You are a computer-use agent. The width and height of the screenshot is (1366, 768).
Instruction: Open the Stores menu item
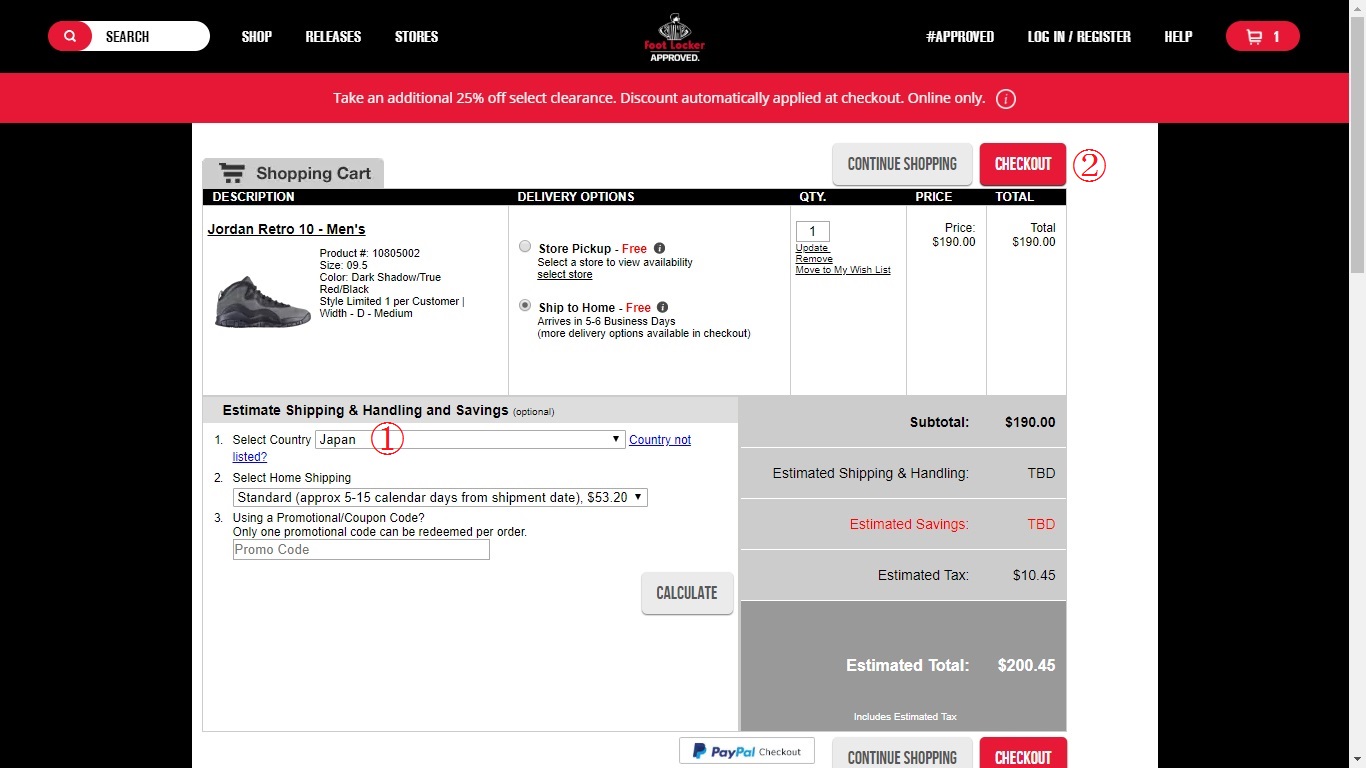coord(416,37)
